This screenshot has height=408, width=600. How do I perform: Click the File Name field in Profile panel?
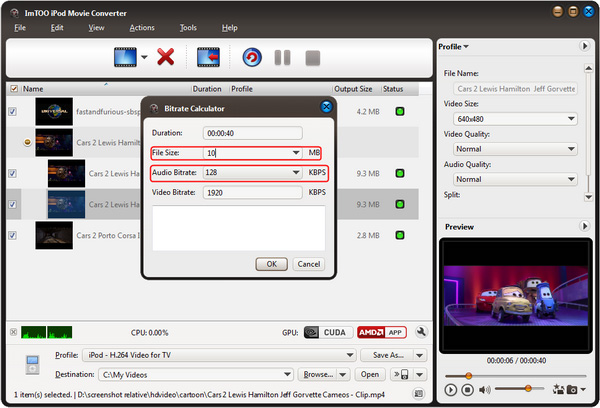[515, 89]
